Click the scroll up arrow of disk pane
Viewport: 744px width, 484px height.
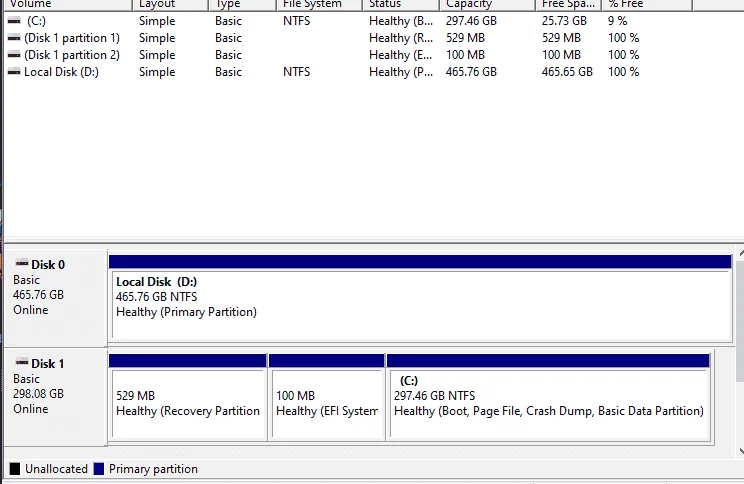(x=740, y=255)
